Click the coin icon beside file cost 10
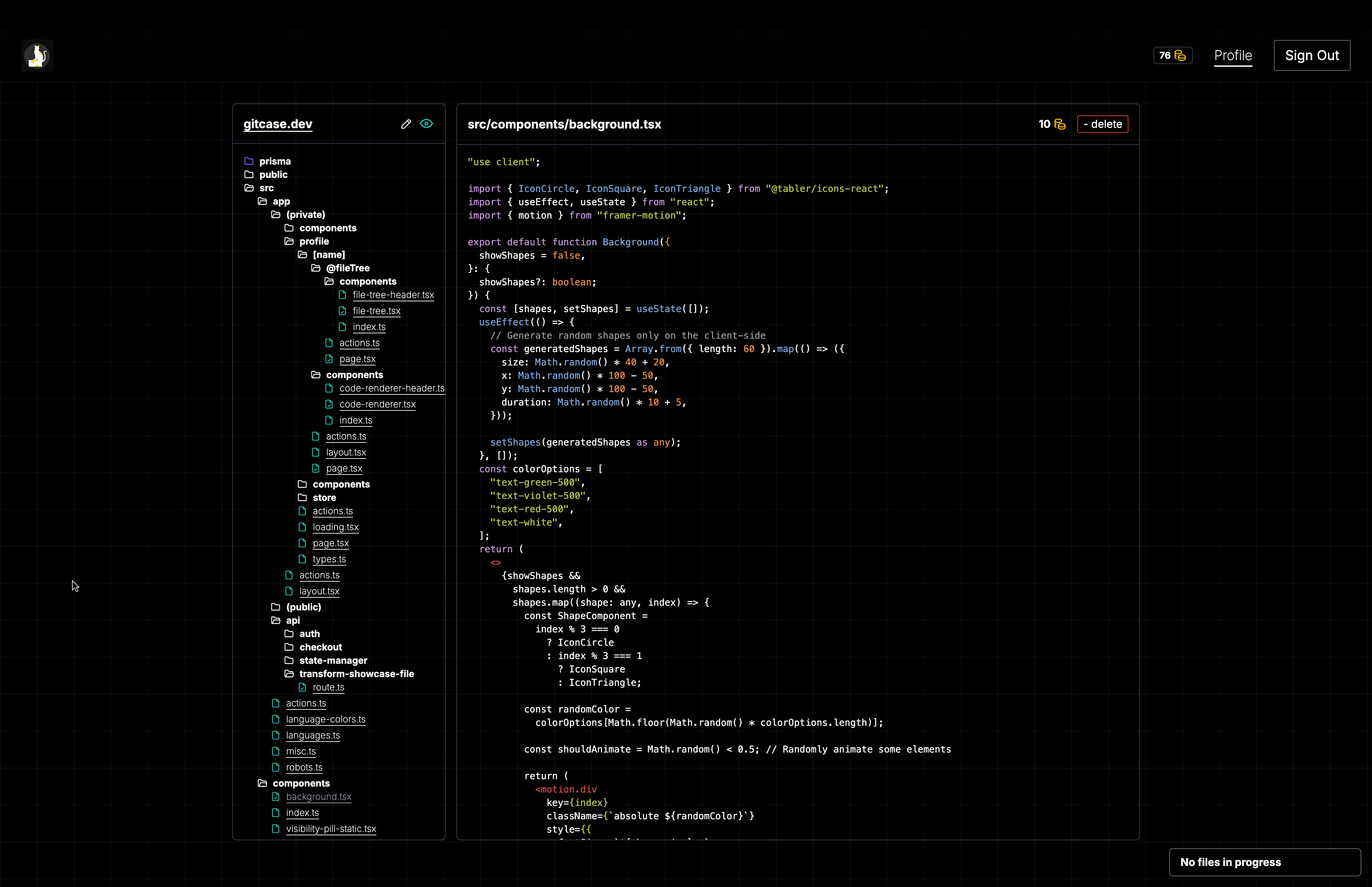The image size is (1372, 887). click(1060, 124)
